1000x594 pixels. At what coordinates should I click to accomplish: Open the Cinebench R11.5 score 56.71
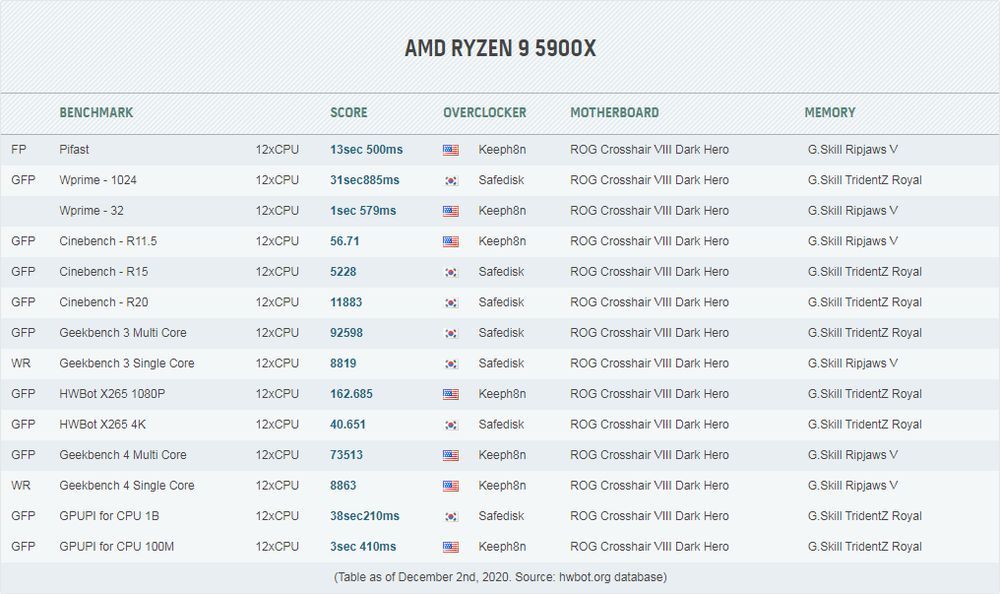tap(344, 242)
